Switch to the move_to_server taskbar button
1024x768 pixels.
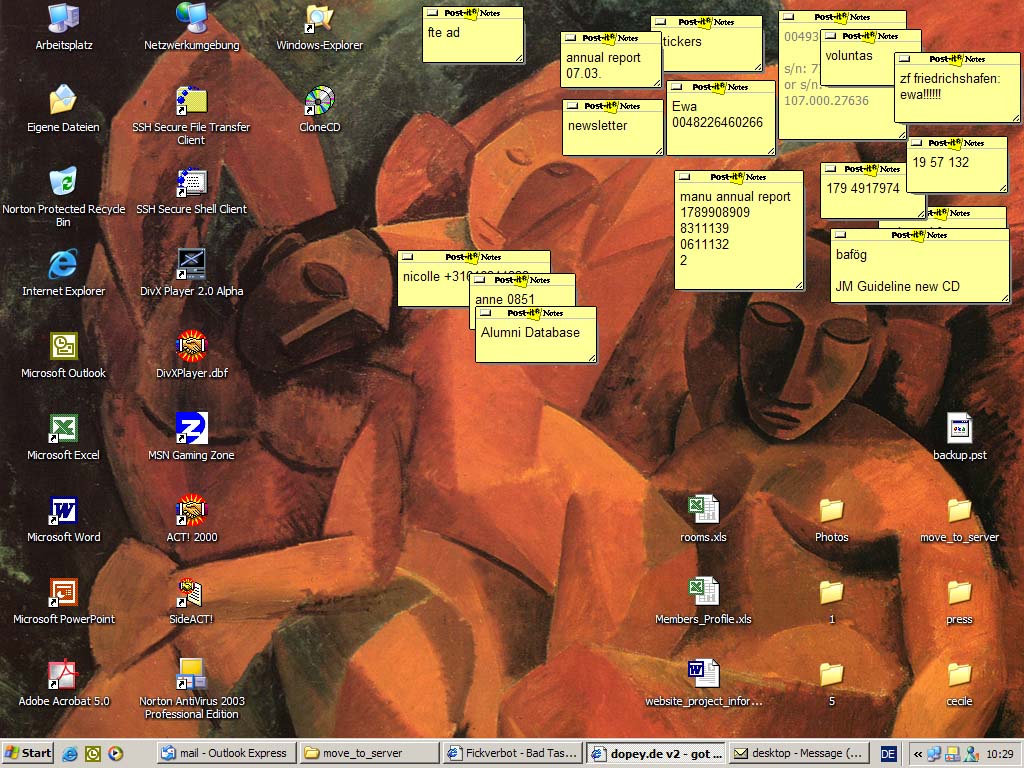[x=369, y=753]
